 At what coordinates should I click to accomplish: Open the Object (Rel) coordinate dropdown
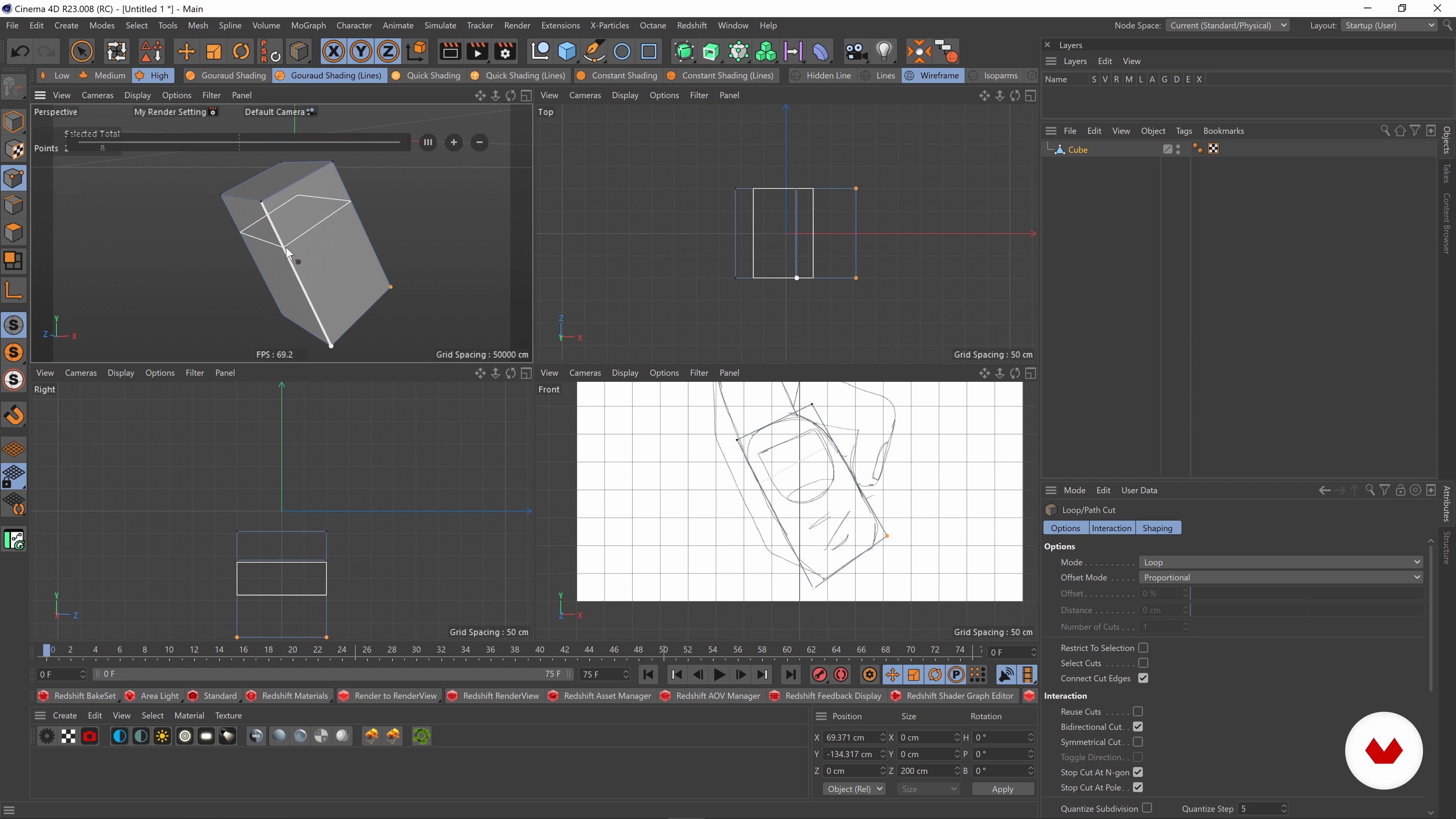click(x=854, y=789)
